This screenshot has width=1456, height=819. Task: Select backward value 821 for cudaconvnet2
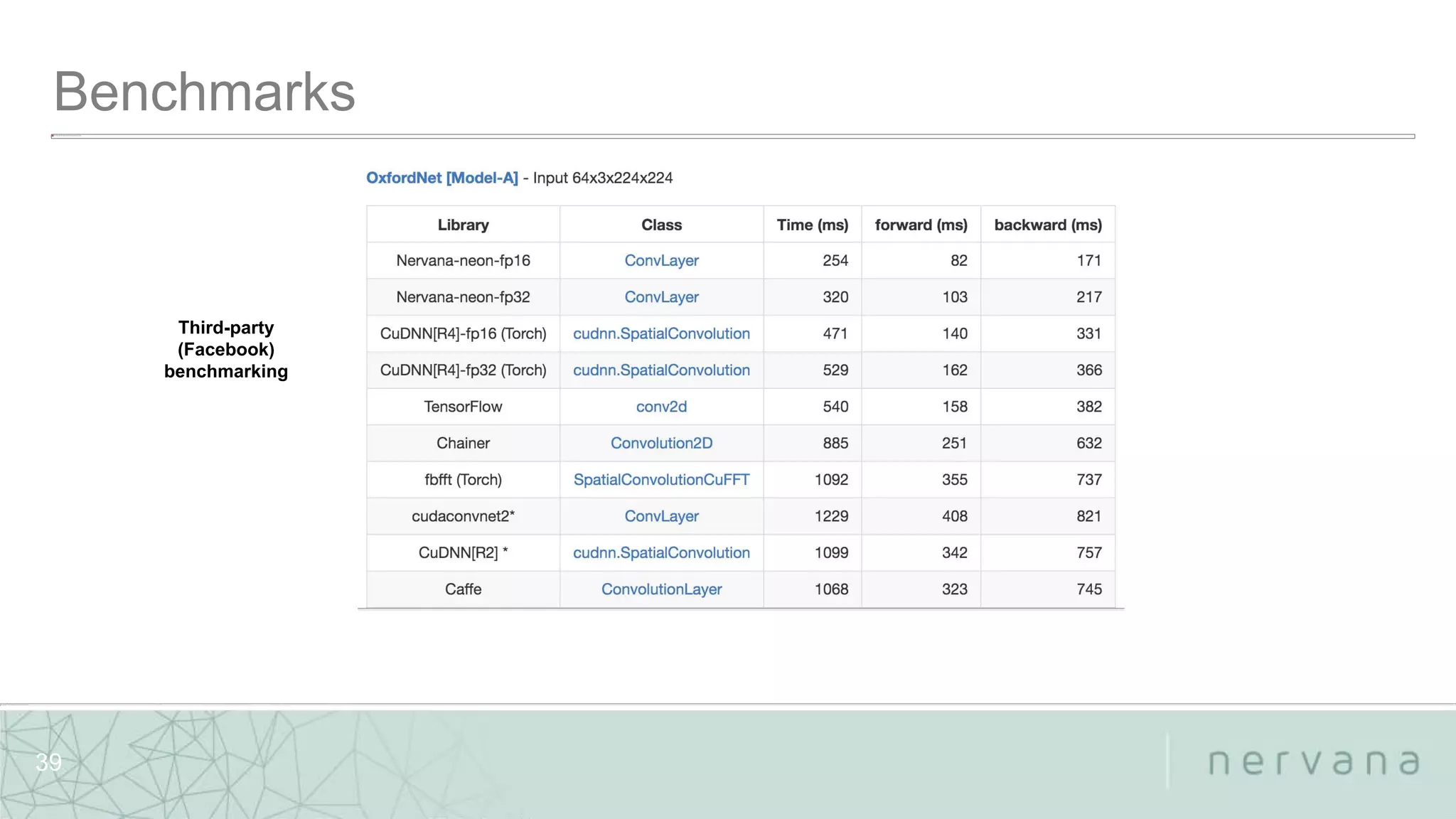(x=1089, y=516)
